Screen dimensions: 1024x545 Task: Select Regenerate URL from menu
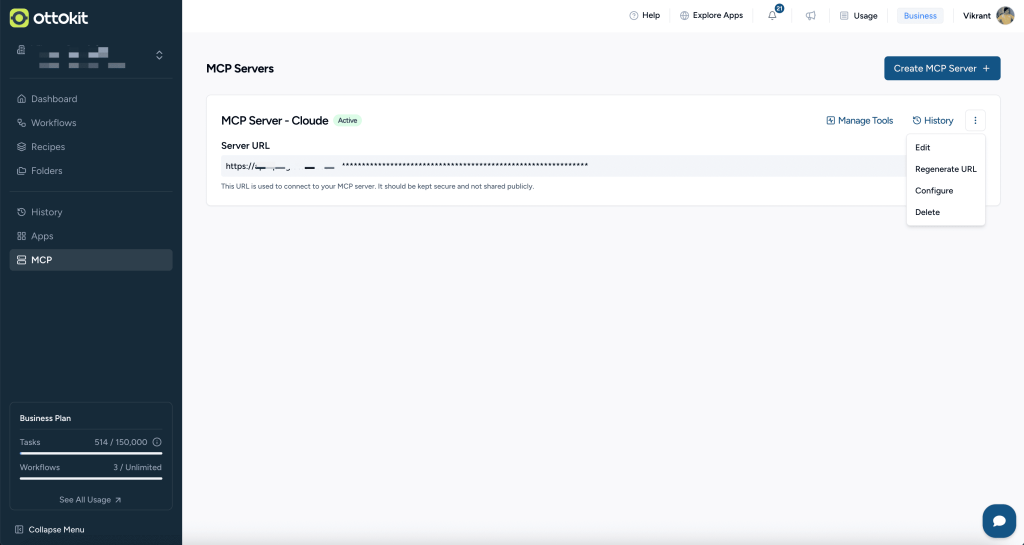click(945, 169)
